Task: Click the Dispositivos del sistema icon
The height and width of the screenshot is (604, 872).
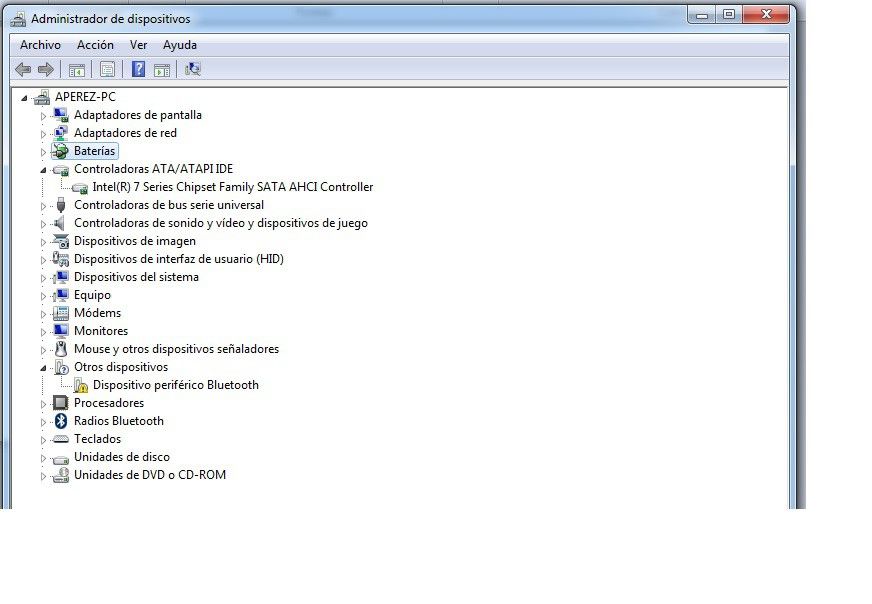Action: point(61,277)
